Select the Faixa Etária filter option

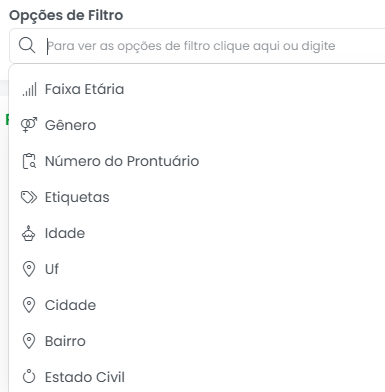coord(197,89)
